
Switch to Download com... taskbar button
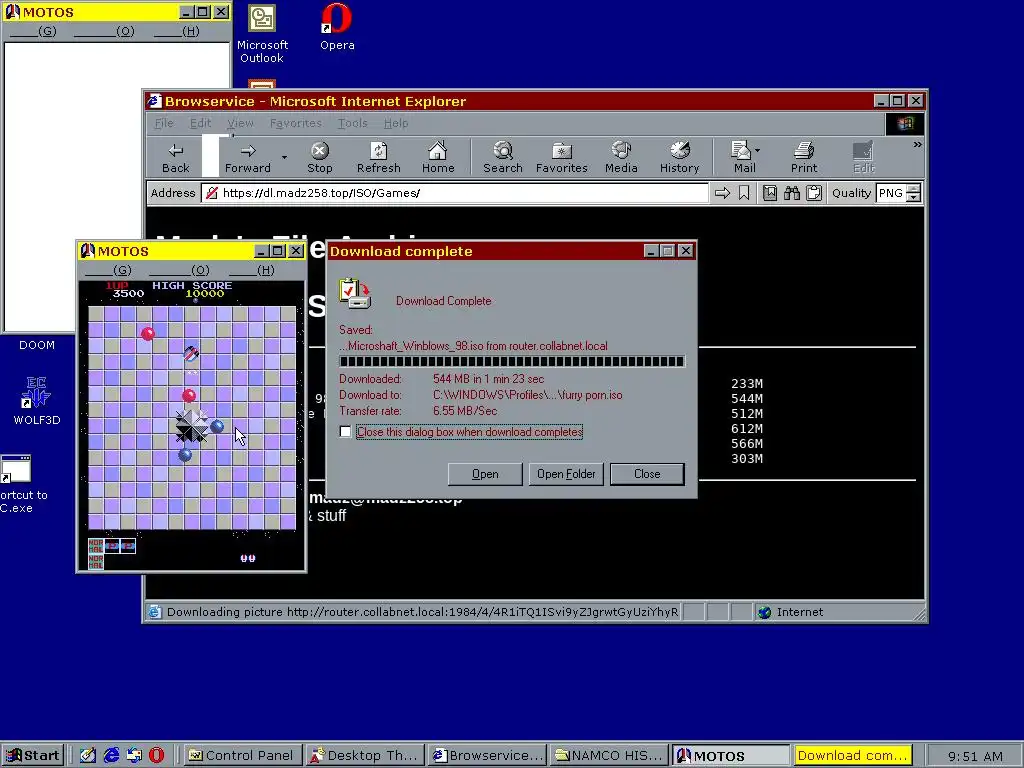point(853,756)
